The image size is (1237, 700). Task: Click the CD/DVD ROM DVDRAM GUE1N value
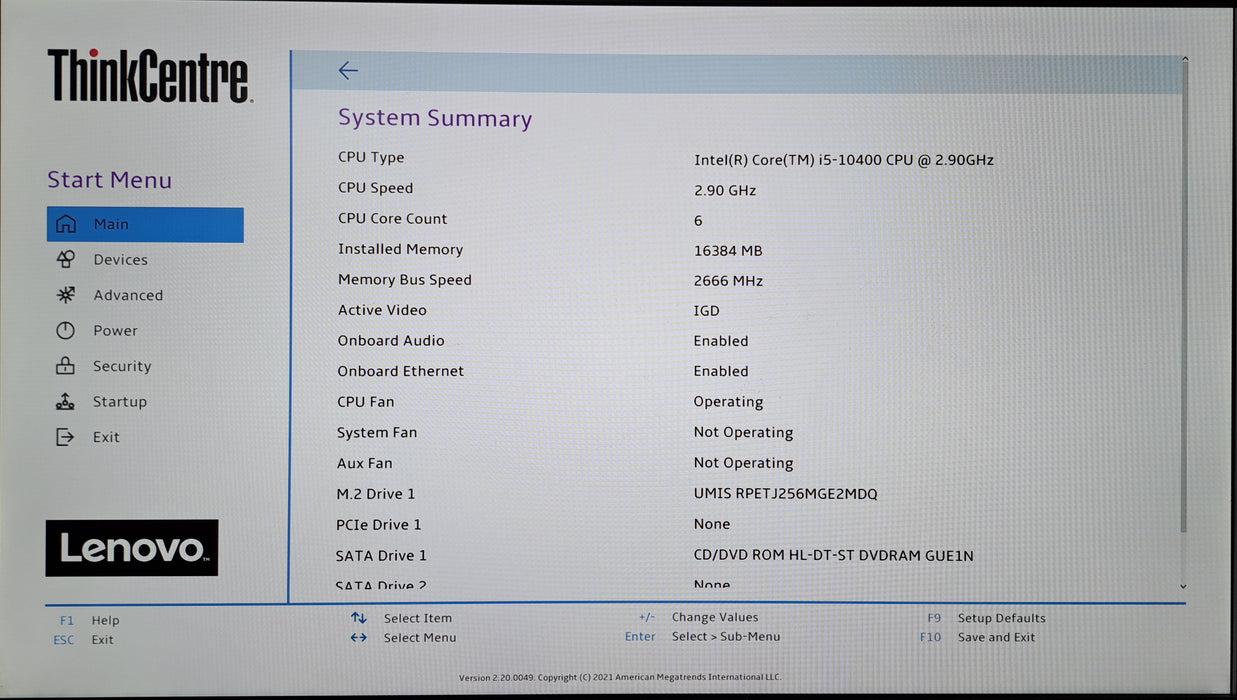tap(834, 556)
